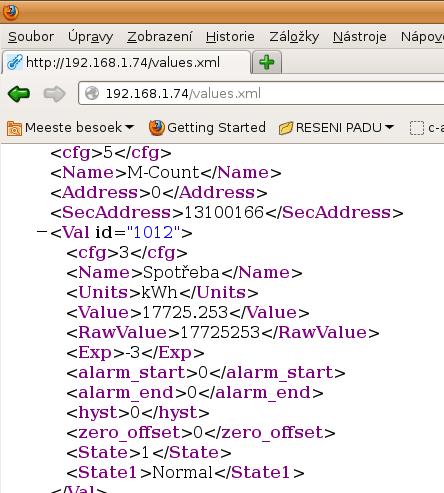Viewport: 444px width, 493px height.
Task: Click the State1 Normal text
Action: (x=183, y=472)
